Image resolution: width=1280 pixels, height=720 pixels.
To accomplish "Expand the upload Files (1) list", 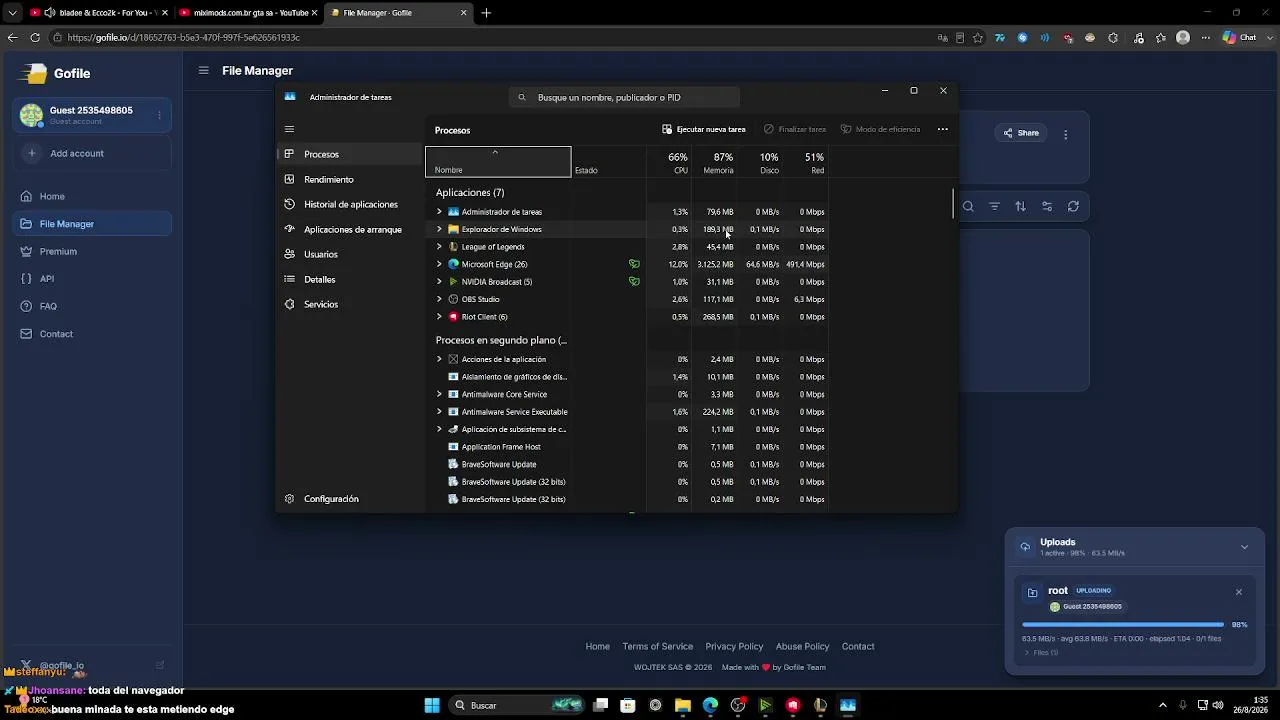I will coord(1041,653).
